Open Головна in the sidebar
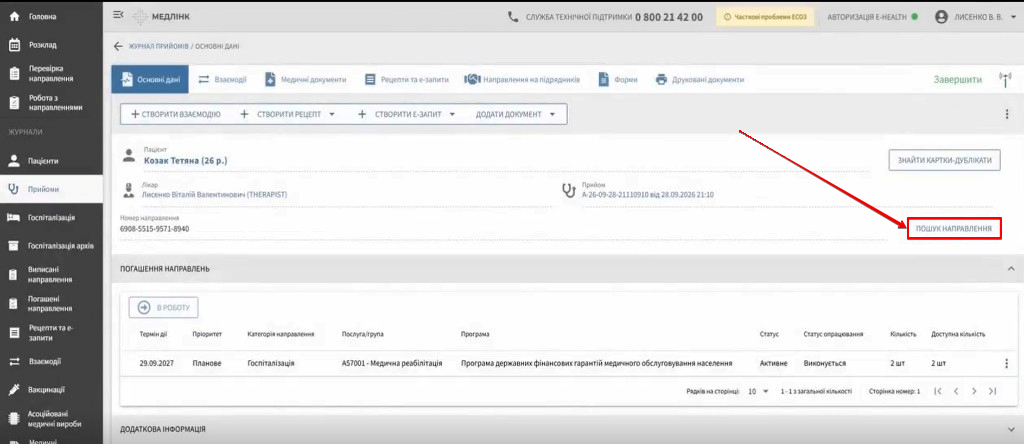Viewport: 1024px width, 444px height. [51, 16]
